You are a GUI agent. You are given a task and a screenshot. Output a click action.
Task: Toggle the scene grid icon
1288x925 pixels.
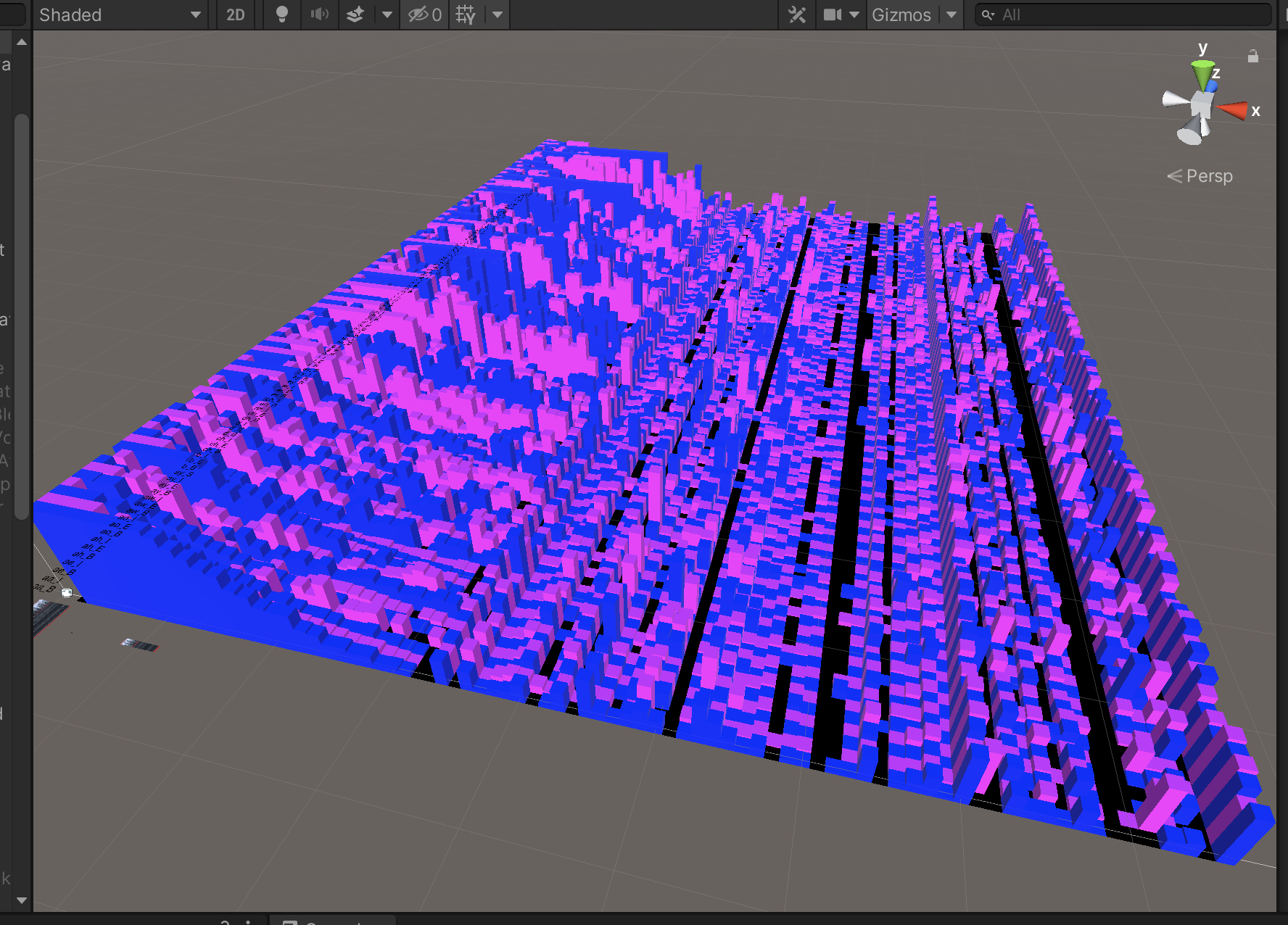[x=466, y=14]
